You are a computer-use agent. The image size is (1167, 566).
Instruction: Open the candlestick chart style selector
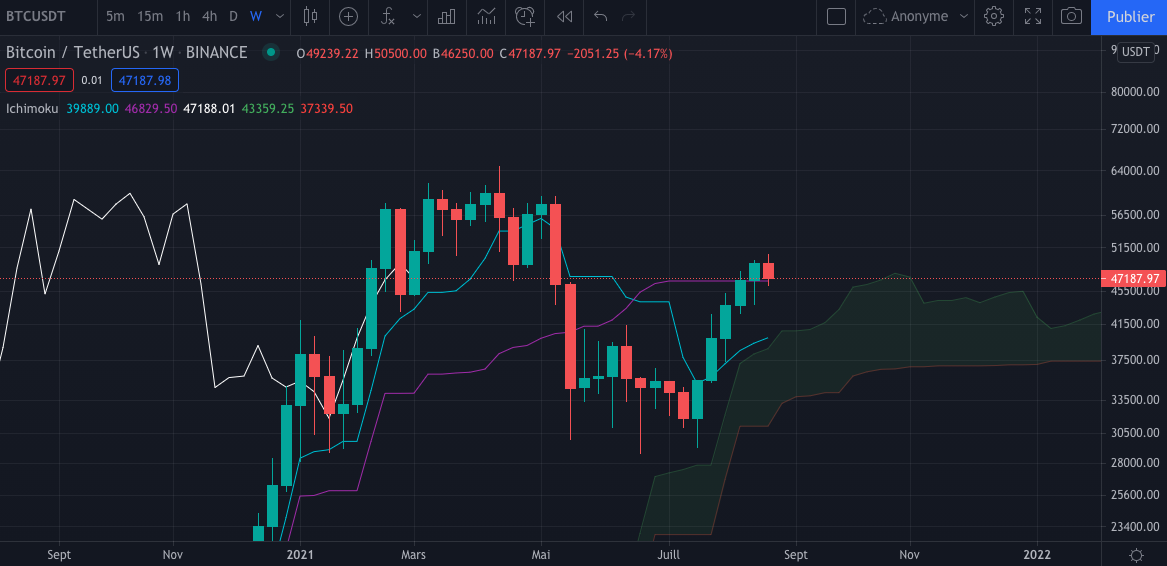[310, 16]
